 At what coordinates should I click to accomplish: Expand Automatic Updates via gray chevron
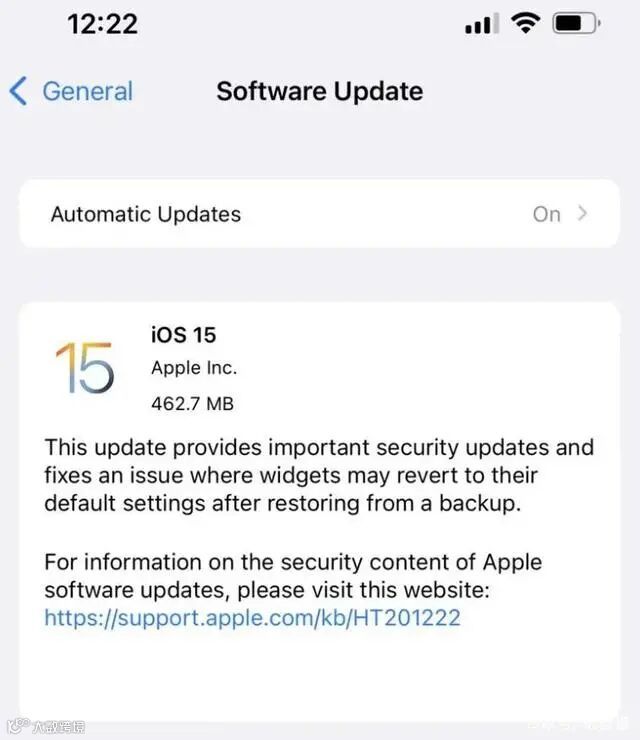point(582,213)
